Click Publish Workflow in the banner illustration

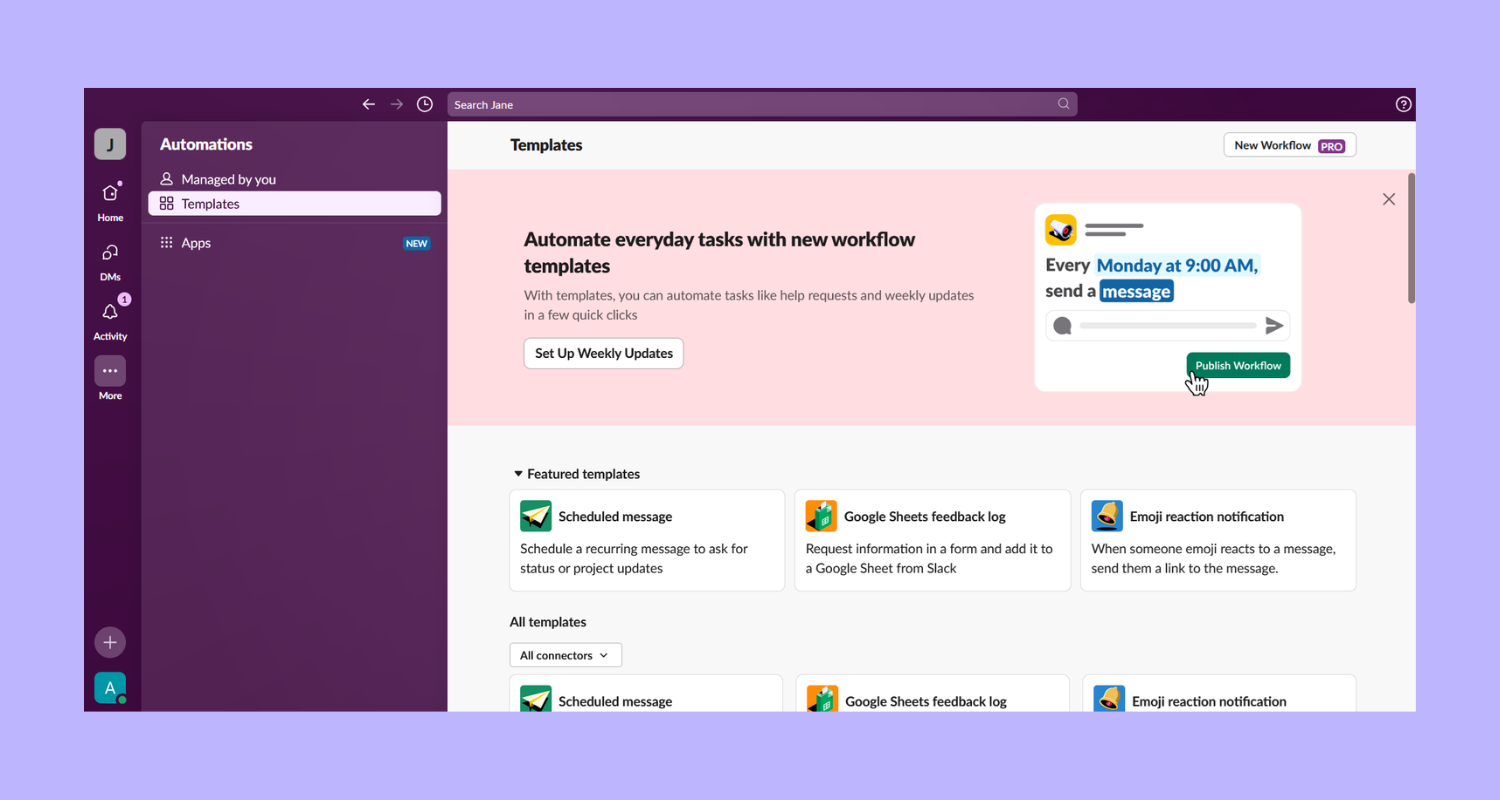1238,365
